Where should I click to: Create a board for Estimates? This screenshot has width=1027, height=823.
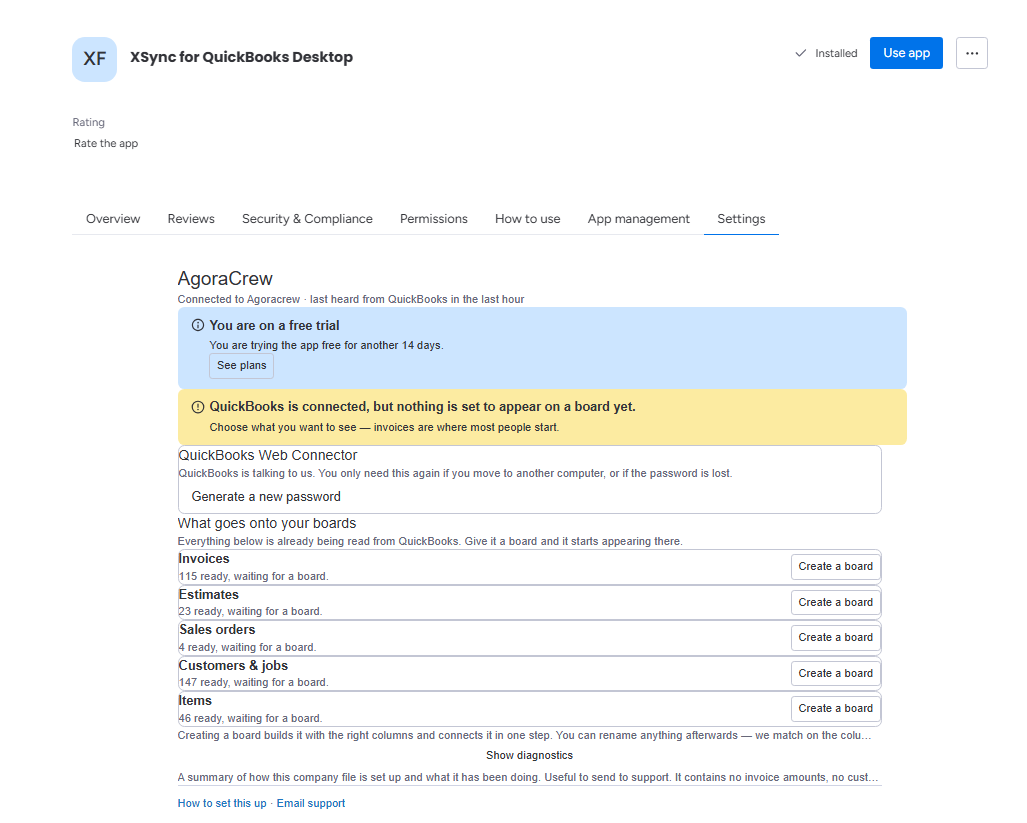835,602
